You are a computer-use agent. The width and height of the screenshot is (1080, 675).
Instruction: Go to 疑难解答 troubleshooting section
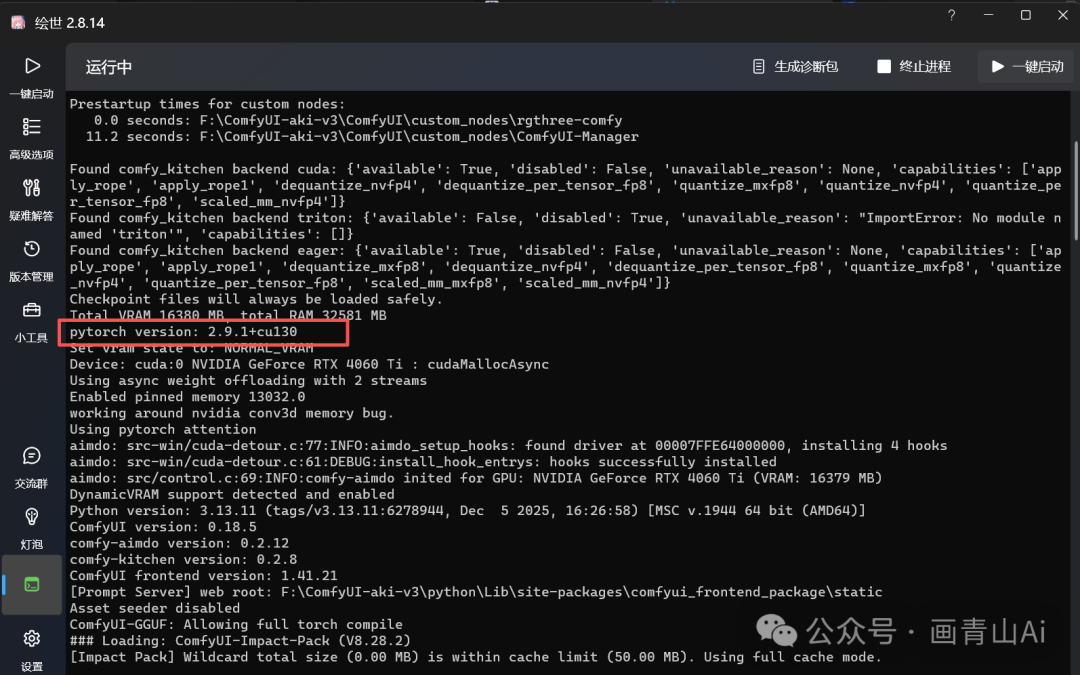(x=31, y=198)
